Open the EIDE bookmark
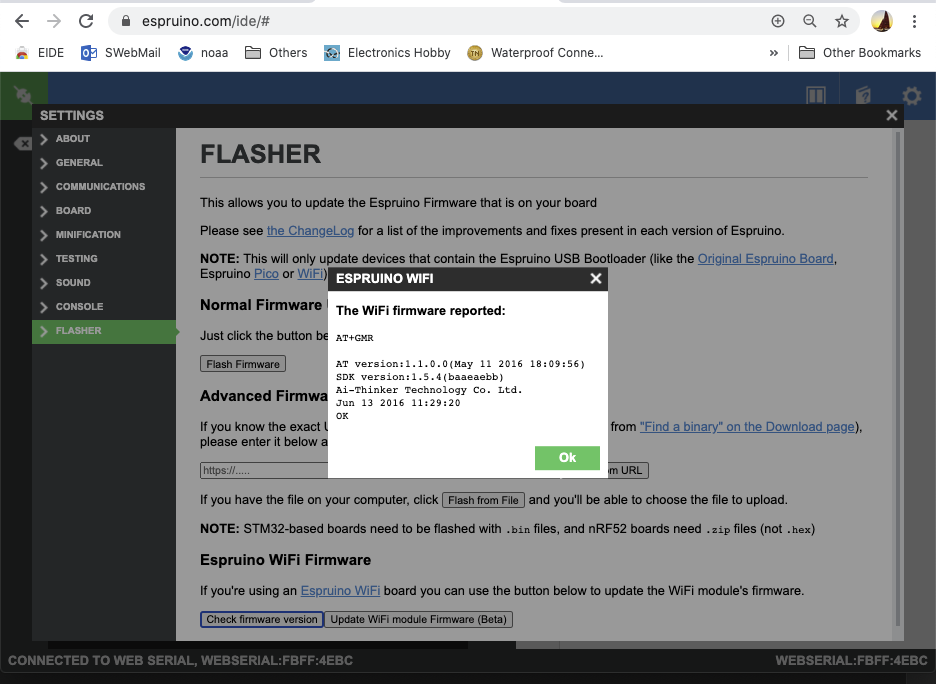936x684 pixels. point(39,53)
